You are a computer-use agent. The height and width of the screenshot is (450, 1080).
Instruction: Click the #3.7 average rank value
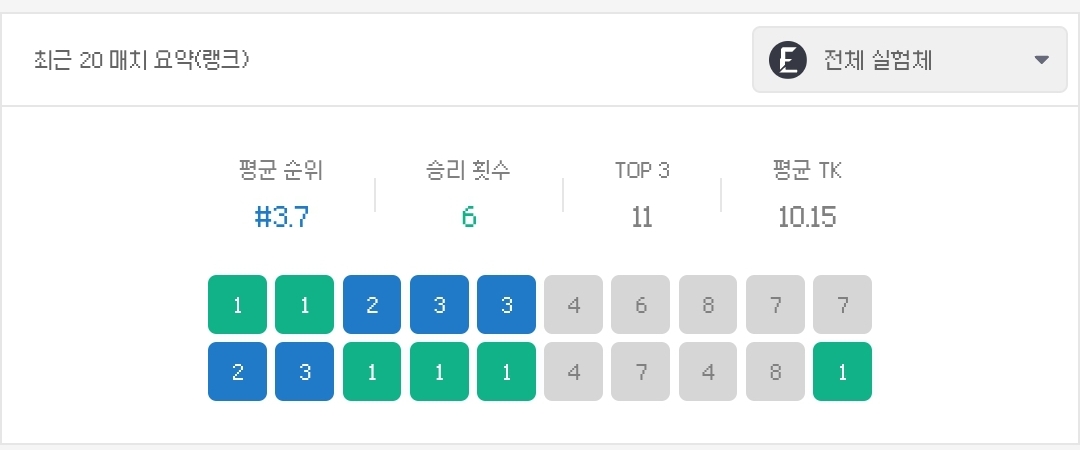281,217
